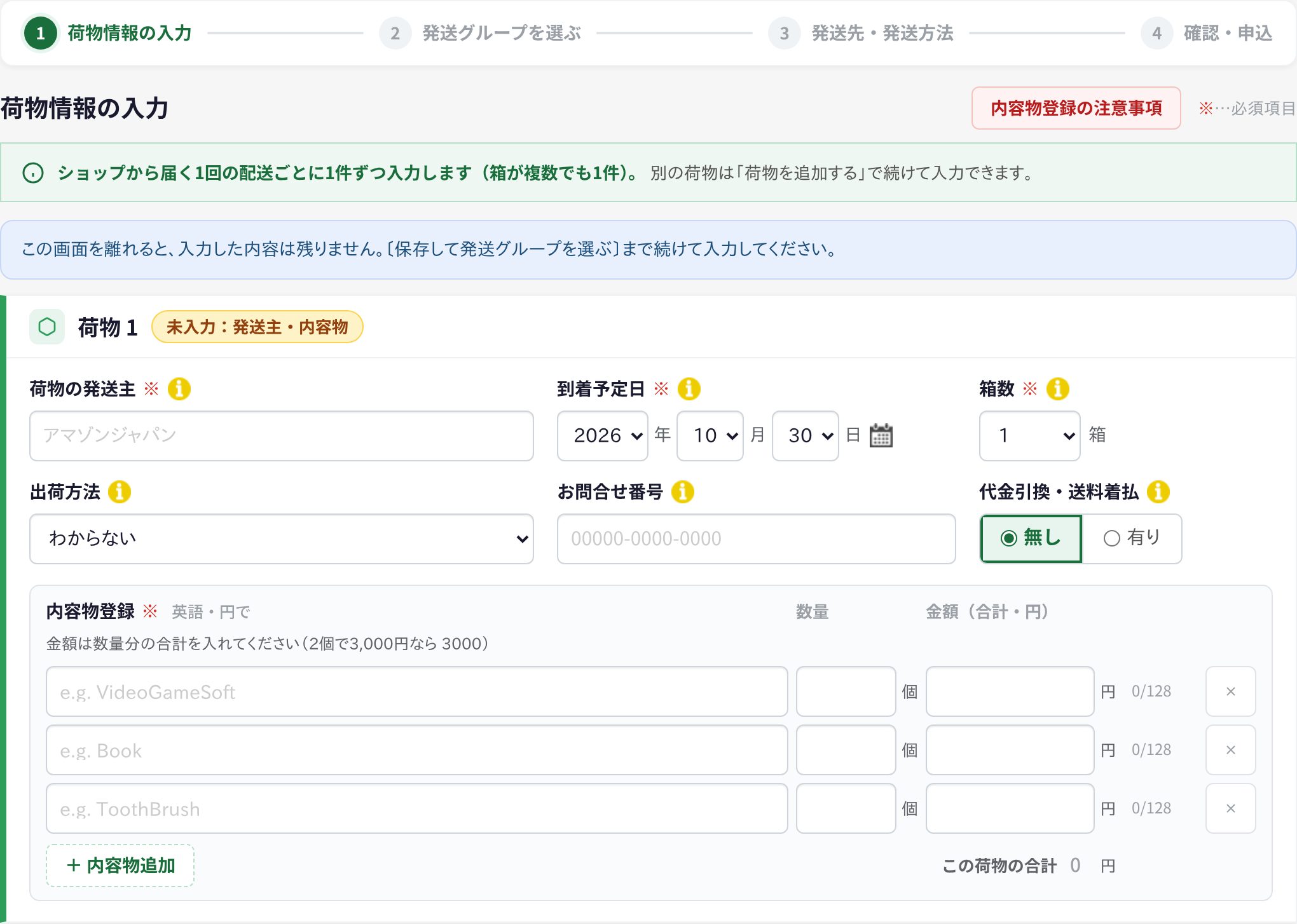Click info icon beside 代金引換・送料着払
1297x924 pixels.
1158,491
